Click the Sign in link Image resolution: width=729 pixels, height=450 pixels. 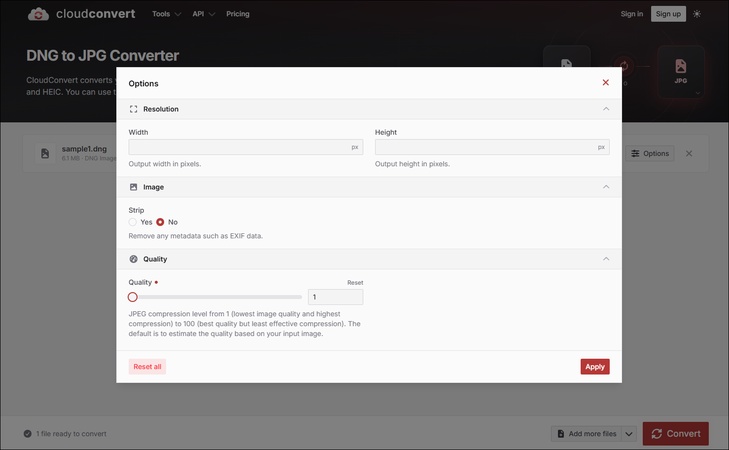coord(631,14)
